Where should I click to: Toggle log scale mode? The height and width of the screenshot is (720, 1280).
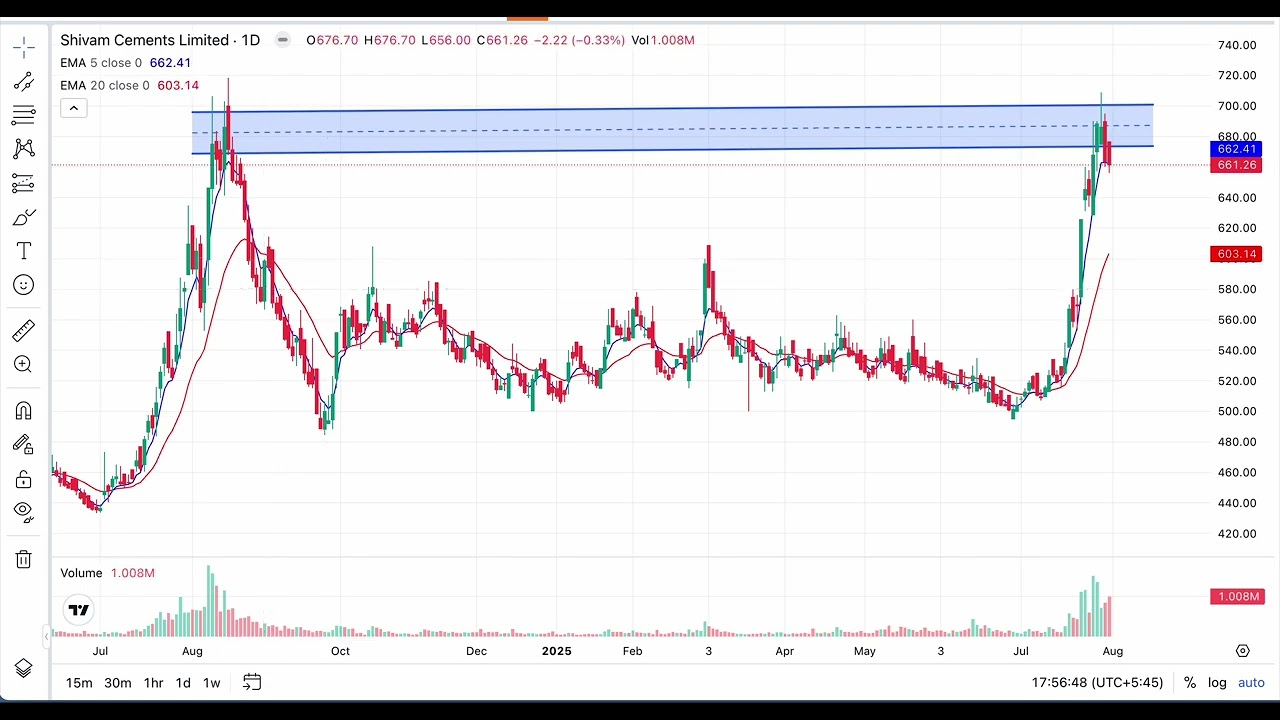1217,682
